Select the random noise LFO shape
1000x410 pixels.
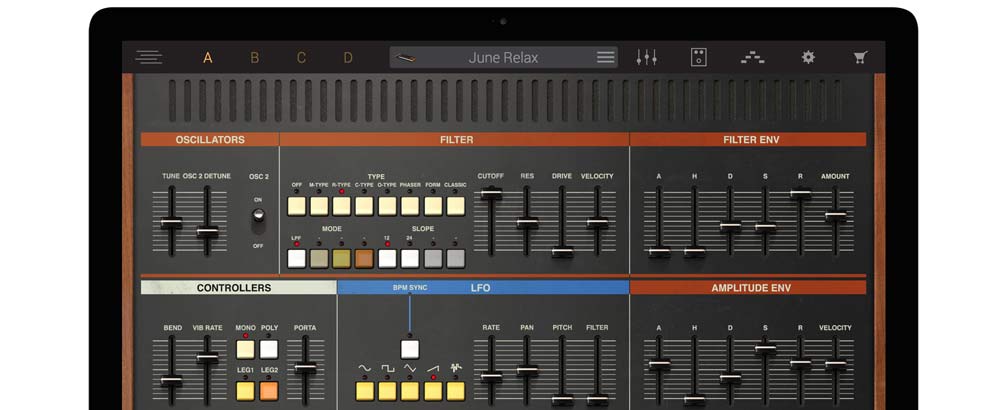[x=455, y=391]
